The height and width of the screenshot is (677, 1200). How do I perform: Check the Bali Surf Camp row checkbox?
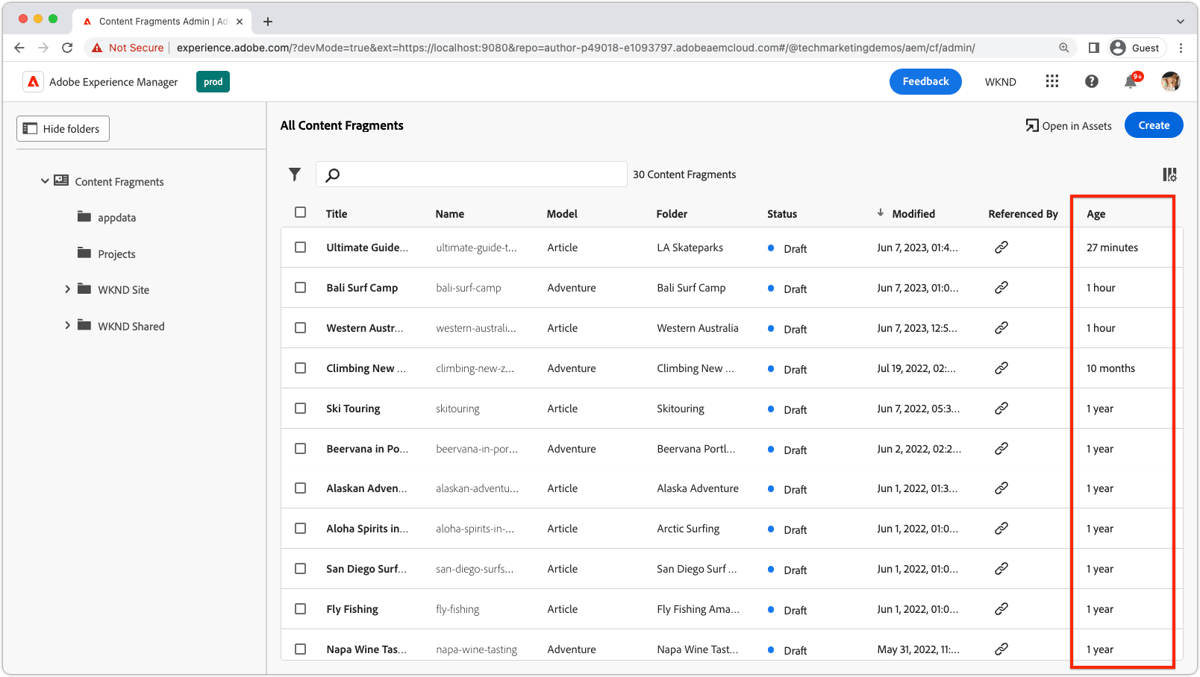pyautogui.click(x=300, y=287)
